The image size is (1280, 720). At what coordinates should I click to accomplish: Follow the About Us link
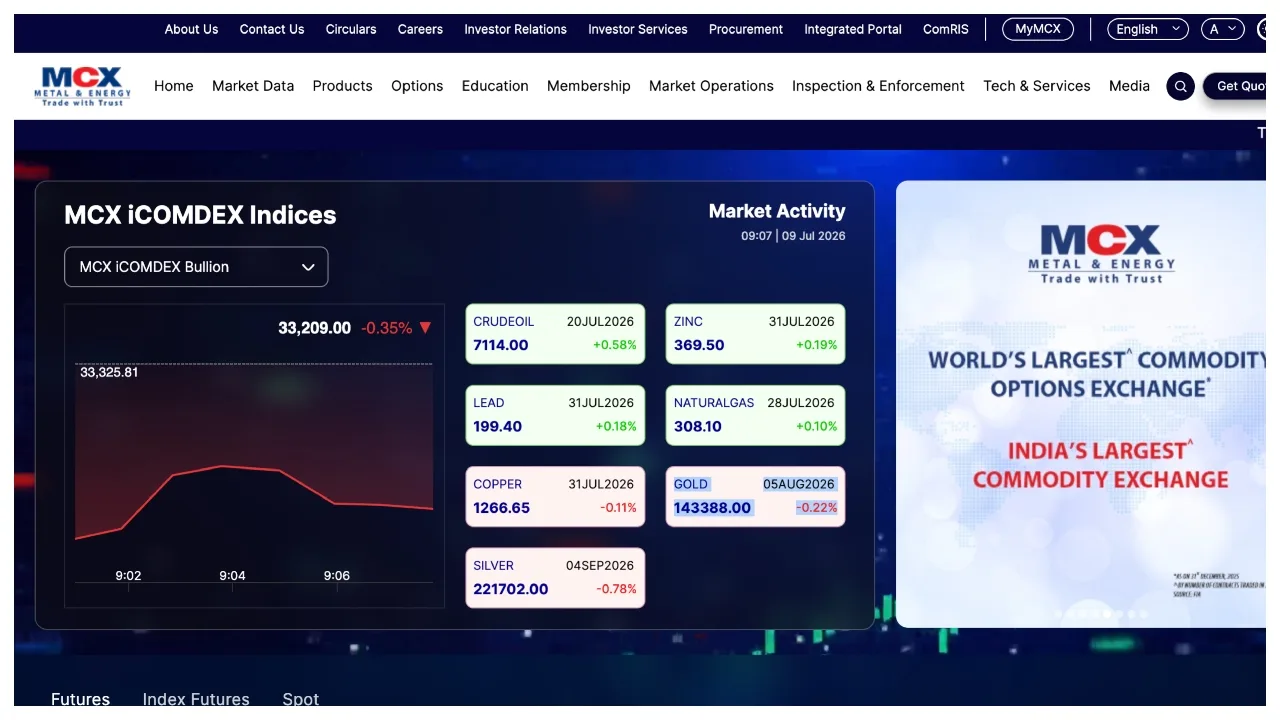pyautogui.click(x=191, y=29)
